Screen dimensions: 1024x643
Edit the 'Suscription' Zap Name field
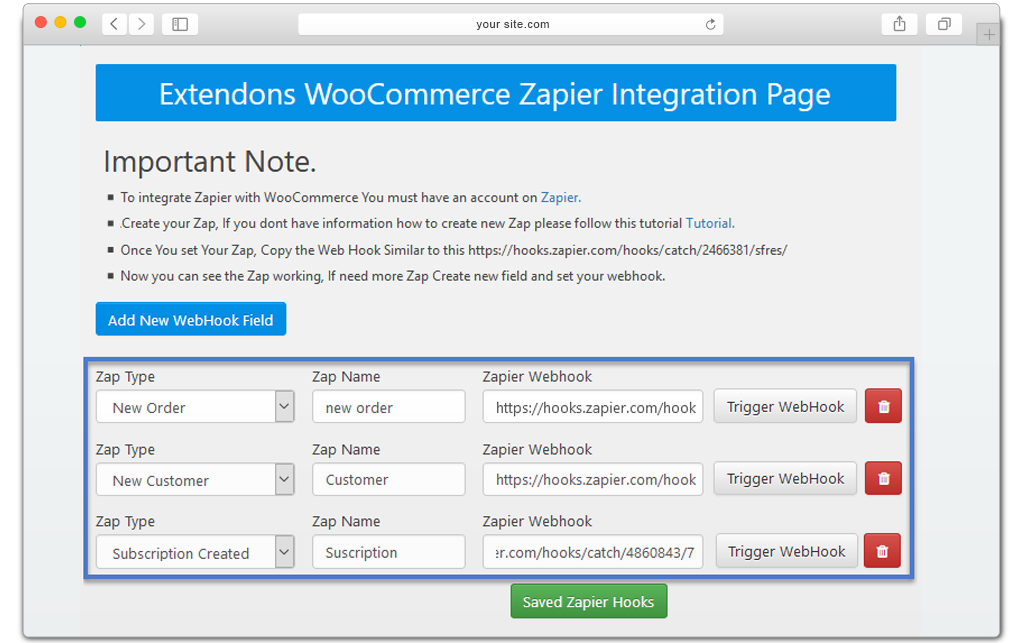[x=389, y=552]
